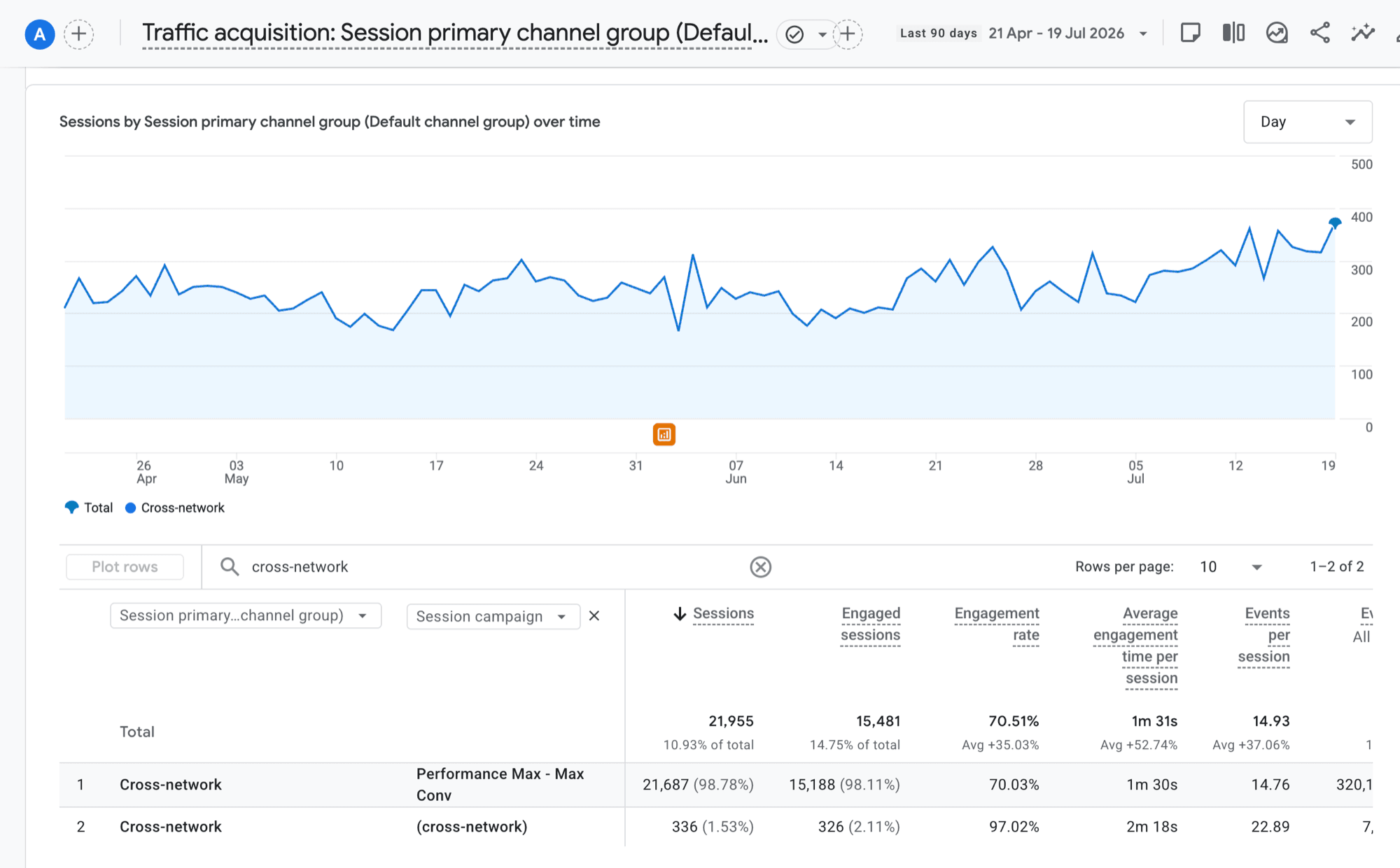This screenshot has height=868, width=1400.
Task: Remove Session campaign secondary dimension
Action: point(594,616)
